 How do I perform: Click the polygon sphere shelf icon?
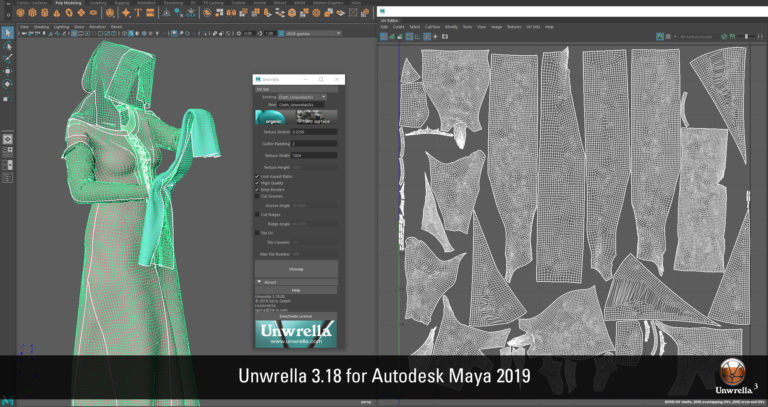tap(20, 13)
